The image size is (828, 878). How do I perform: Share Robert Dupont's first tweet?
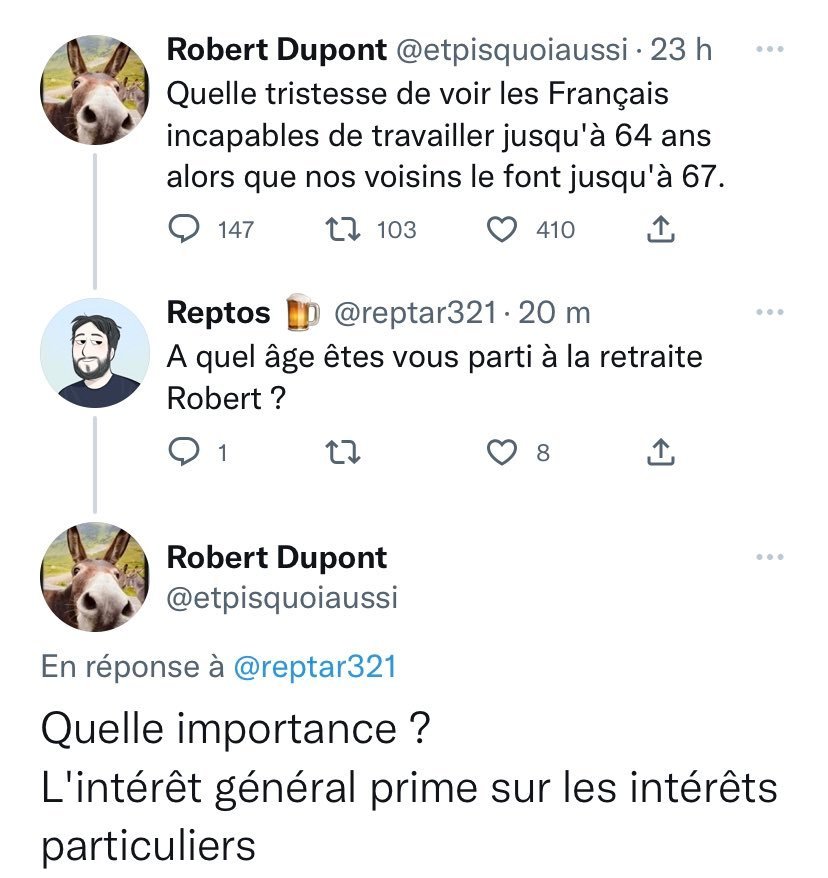(x=661, y=231)
